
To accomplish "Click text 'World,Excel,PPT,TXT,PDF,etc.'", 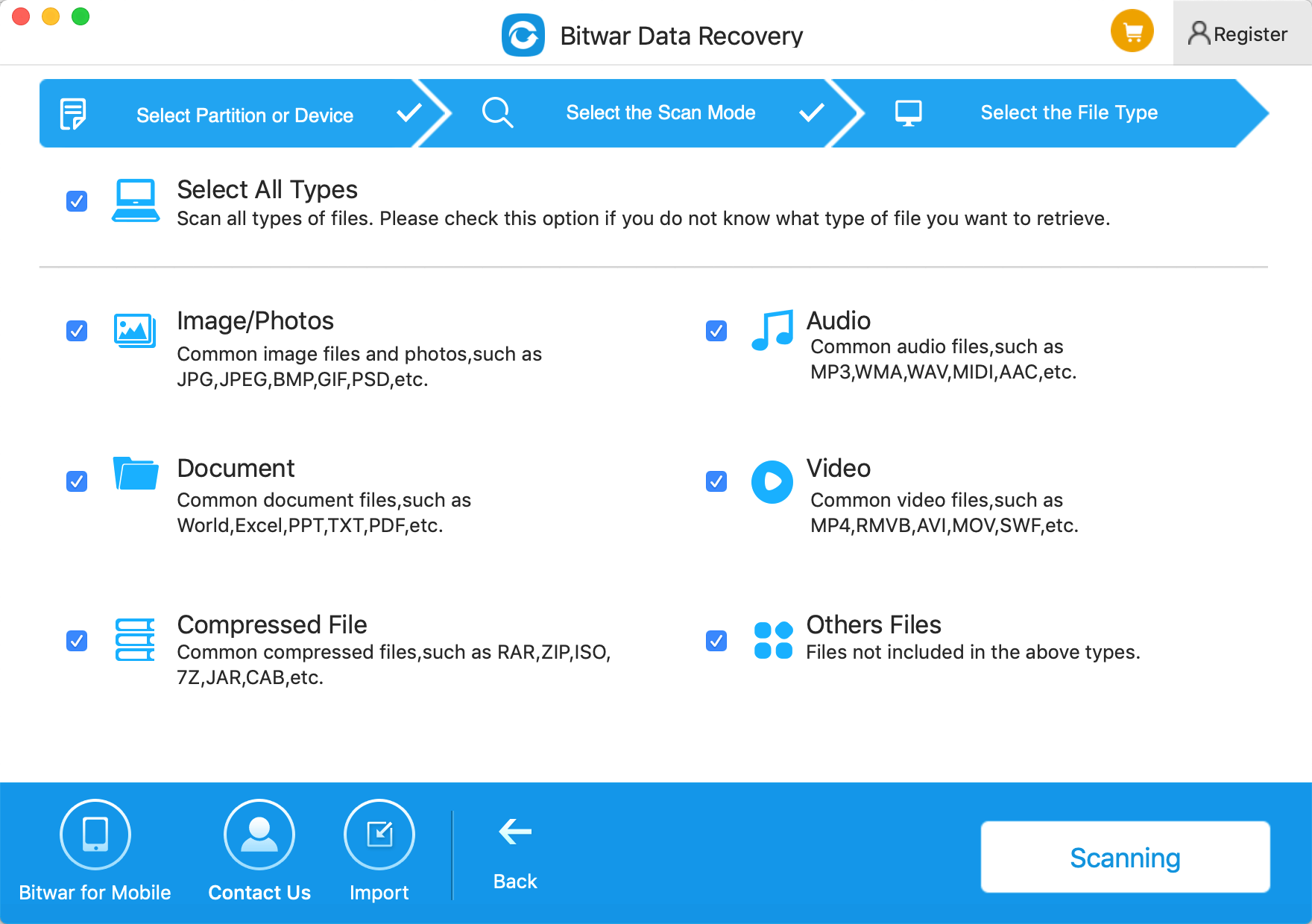I will pyautogui.click(x=310, y=526).
